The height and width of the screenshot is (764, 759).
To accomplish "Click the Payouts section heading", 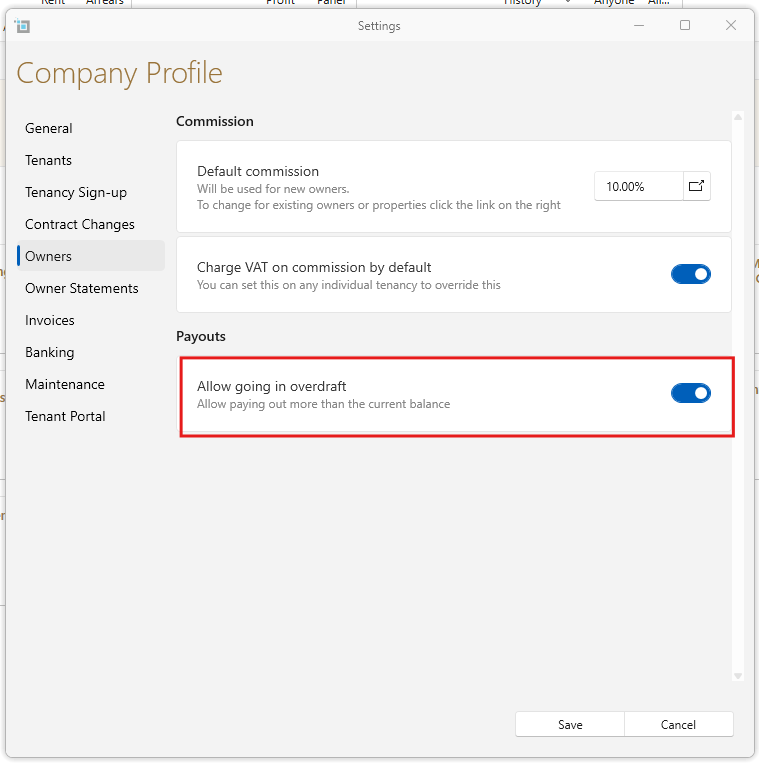I will click(x=201, y=337).
